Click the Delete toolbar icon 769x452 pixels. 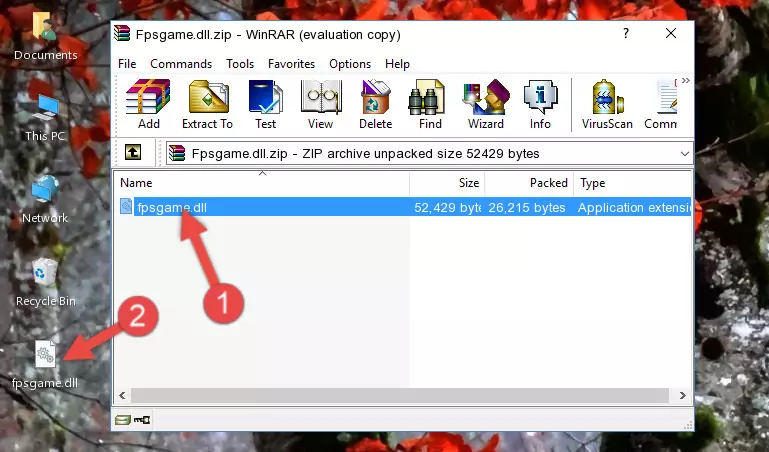[x=375, y=104]
